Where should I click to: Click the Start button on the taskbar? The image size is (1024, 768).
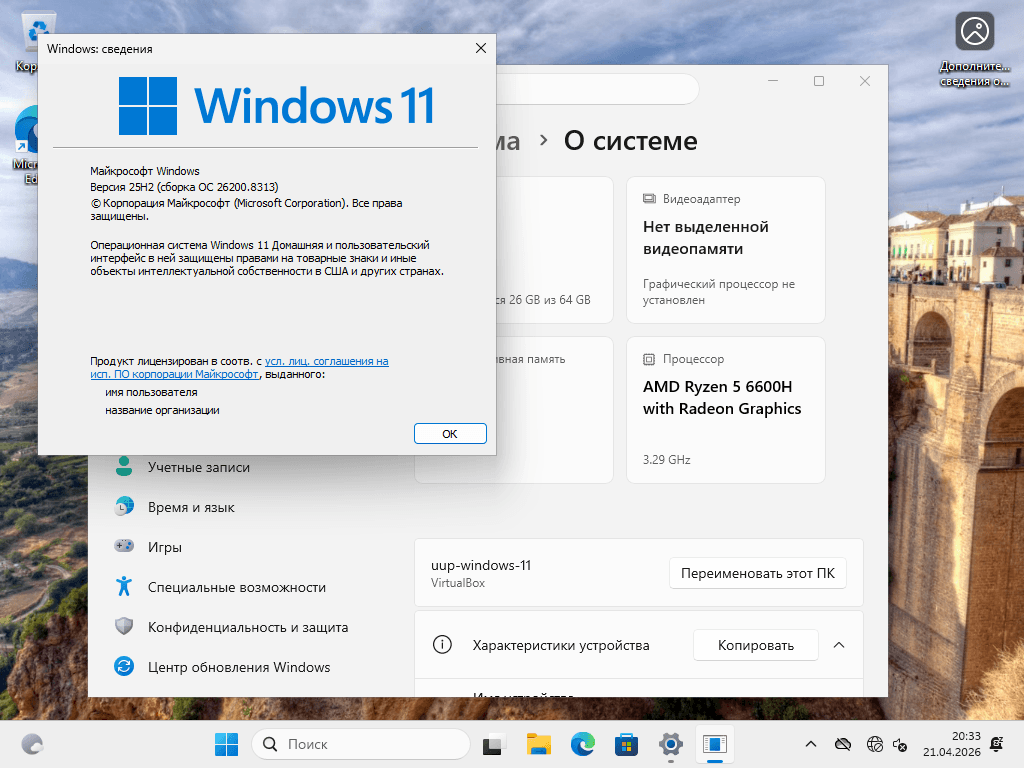coord(226,744)
